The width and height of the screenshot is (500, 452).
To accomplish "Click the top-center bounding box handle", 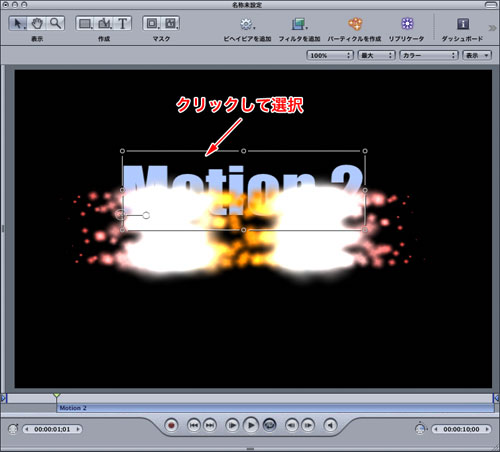I will pyautogui.click(x=244, y=151).
